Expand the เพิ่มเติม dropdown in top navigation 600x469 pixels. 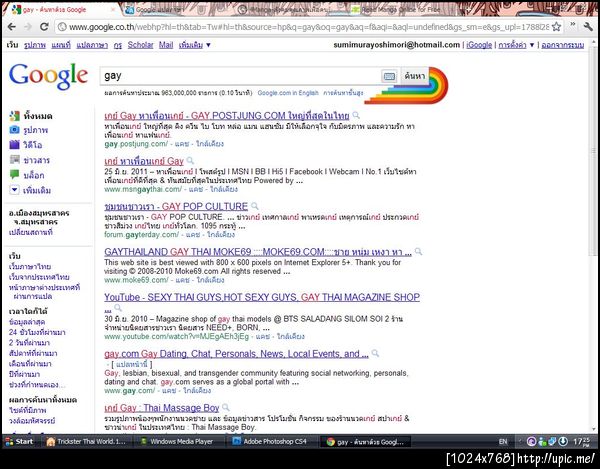click(195, 45)
